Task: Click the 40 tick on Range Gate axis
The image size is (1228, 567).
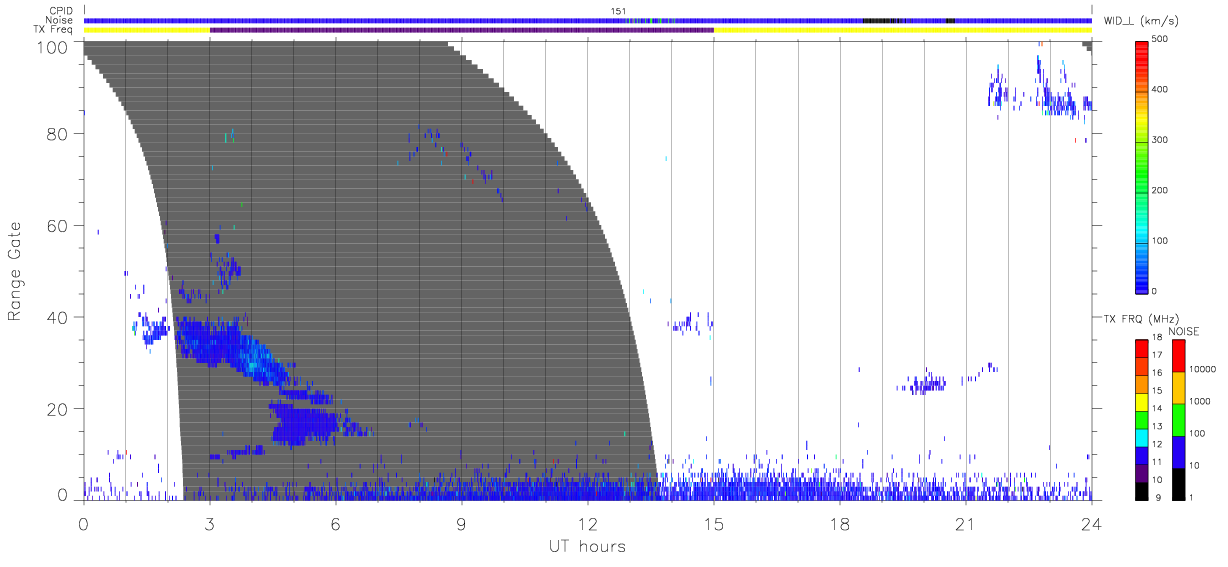Action: [59, 317]
